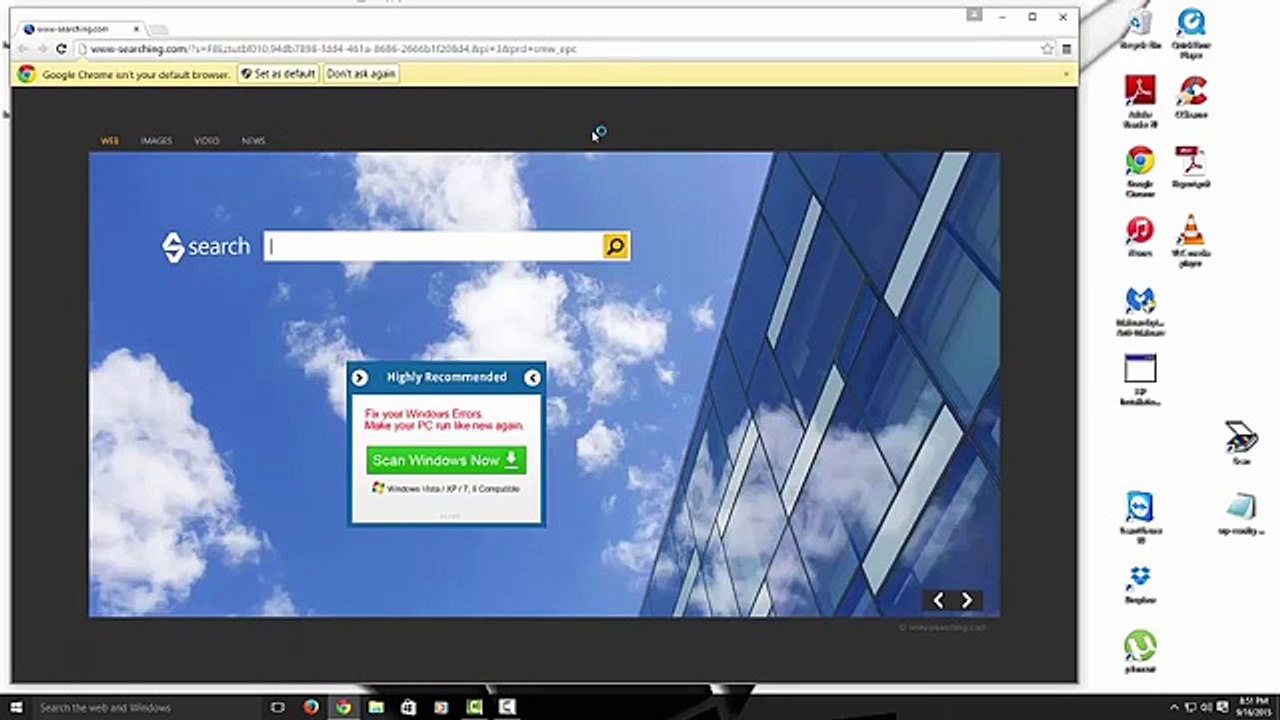Click Don't ask again button
The width and height of the screenshot is (1280, 720).
coord(361,74)
